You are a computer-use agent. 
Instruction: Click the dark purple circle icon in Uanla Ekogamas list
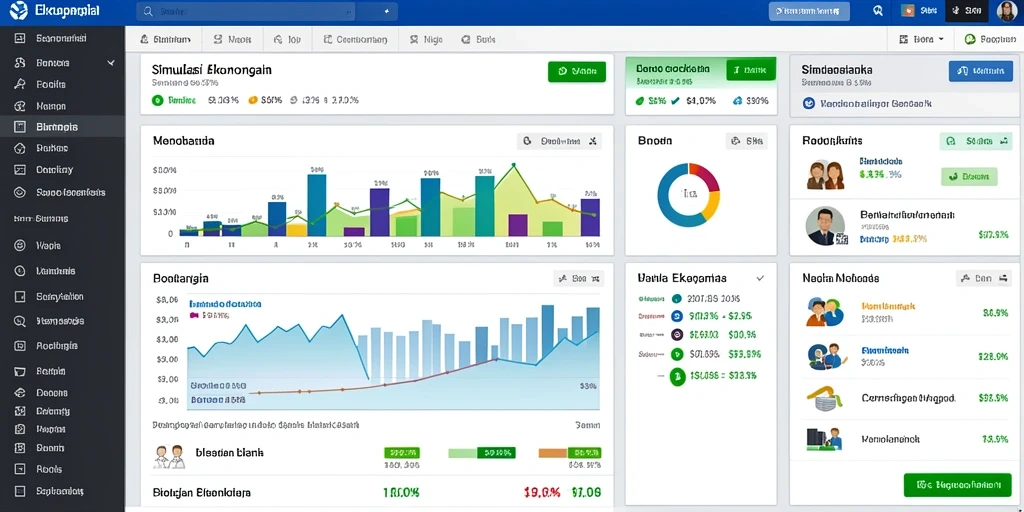[x=677, y=334]
